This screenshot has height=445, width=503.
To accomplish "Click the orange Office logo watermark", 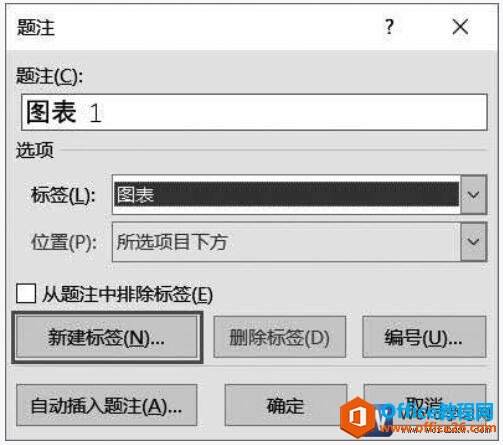I will click(x=358, y=417).
